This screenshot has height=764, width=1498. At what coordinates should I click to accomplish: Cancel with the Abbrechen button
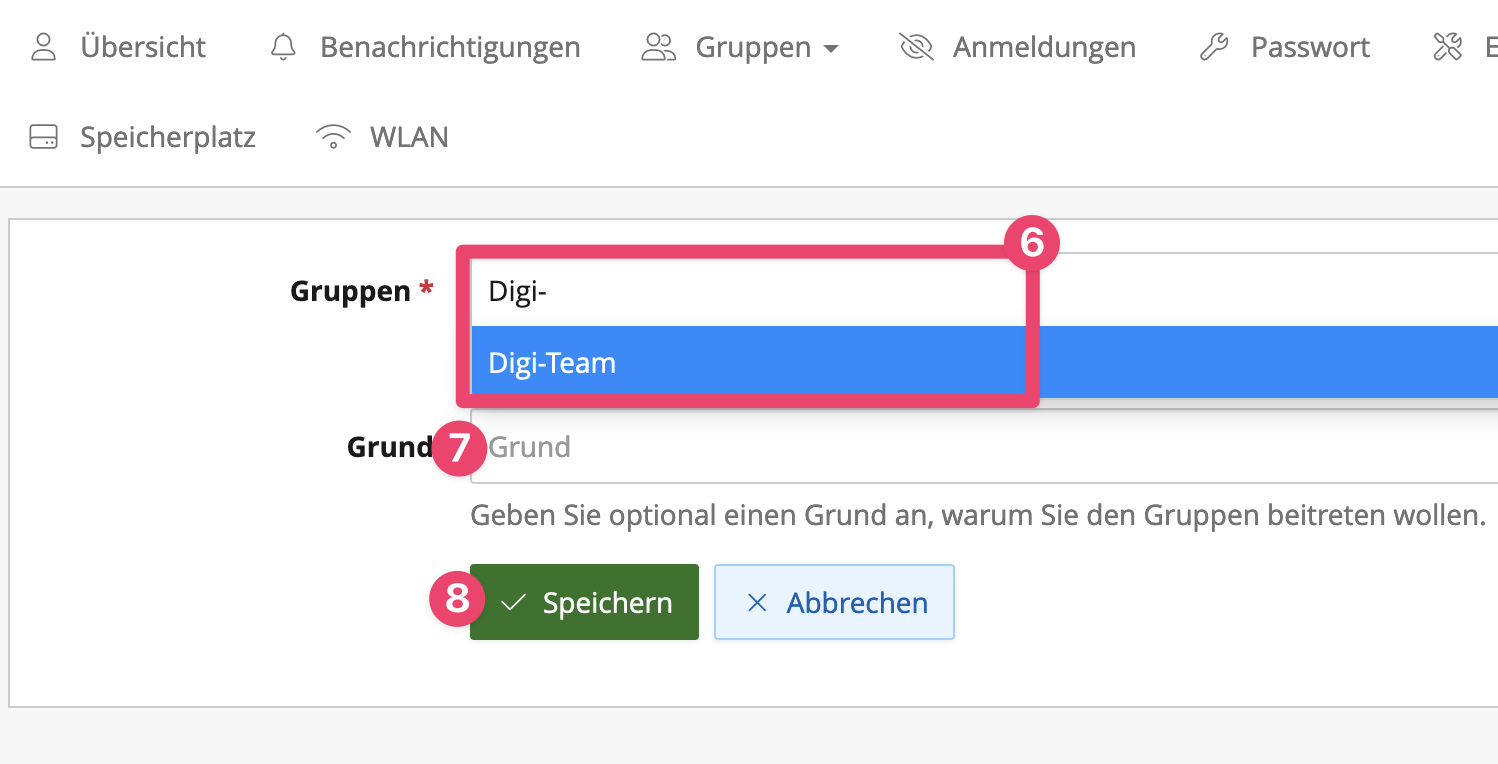(x=834, y=602)
